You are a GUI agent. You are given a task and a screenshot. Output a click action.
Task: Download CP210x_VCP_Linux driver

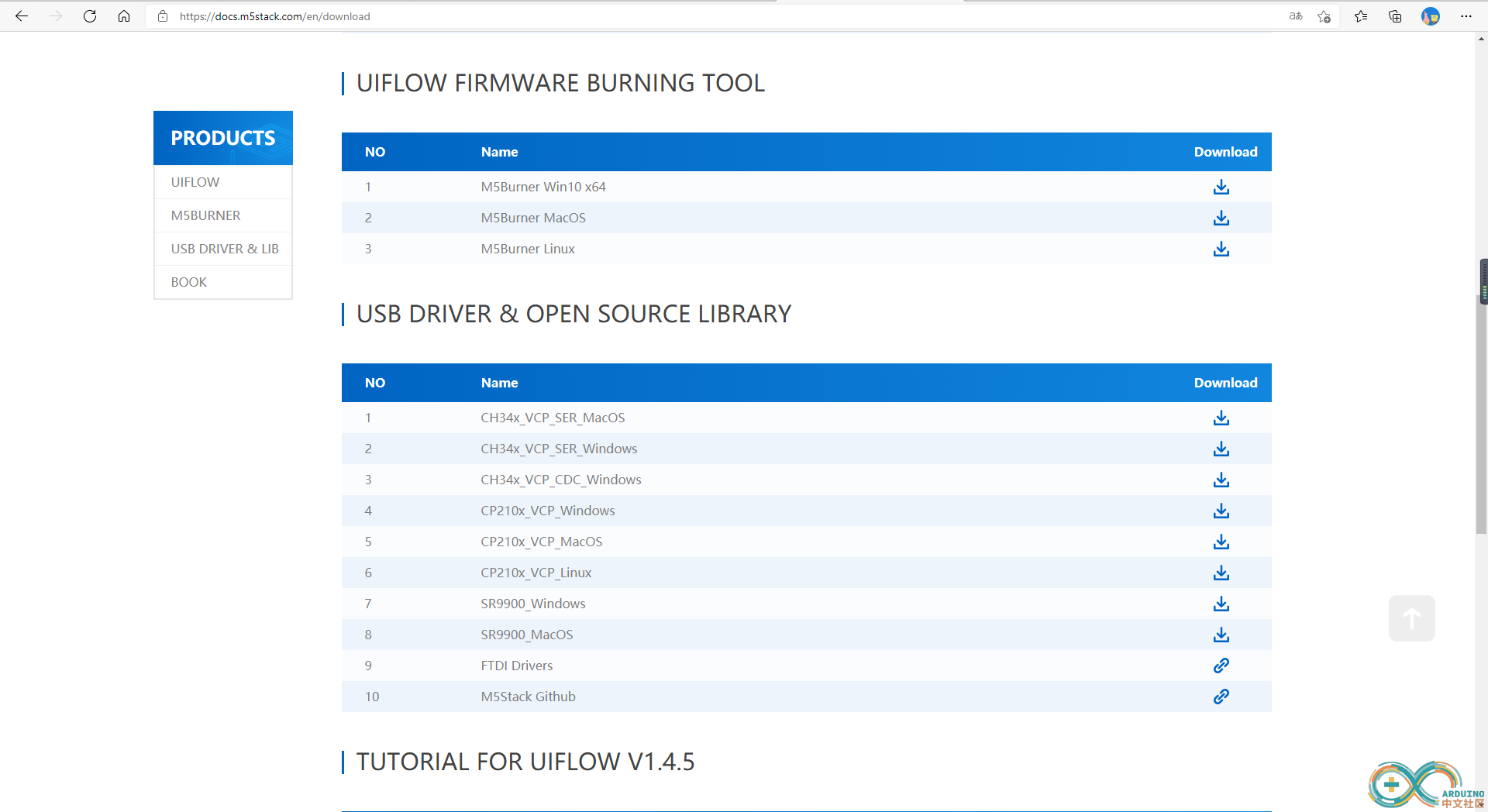(x=1221, y=573)
